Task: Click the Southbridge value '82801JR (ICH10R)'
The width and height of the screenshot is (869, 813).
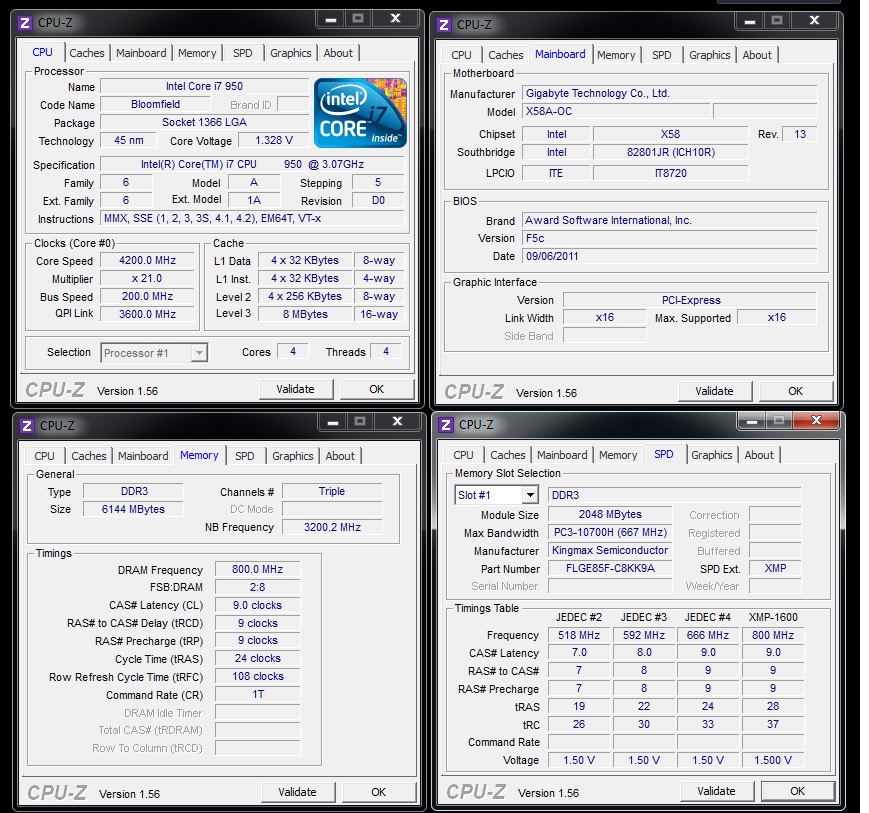Action: [671, 152]
